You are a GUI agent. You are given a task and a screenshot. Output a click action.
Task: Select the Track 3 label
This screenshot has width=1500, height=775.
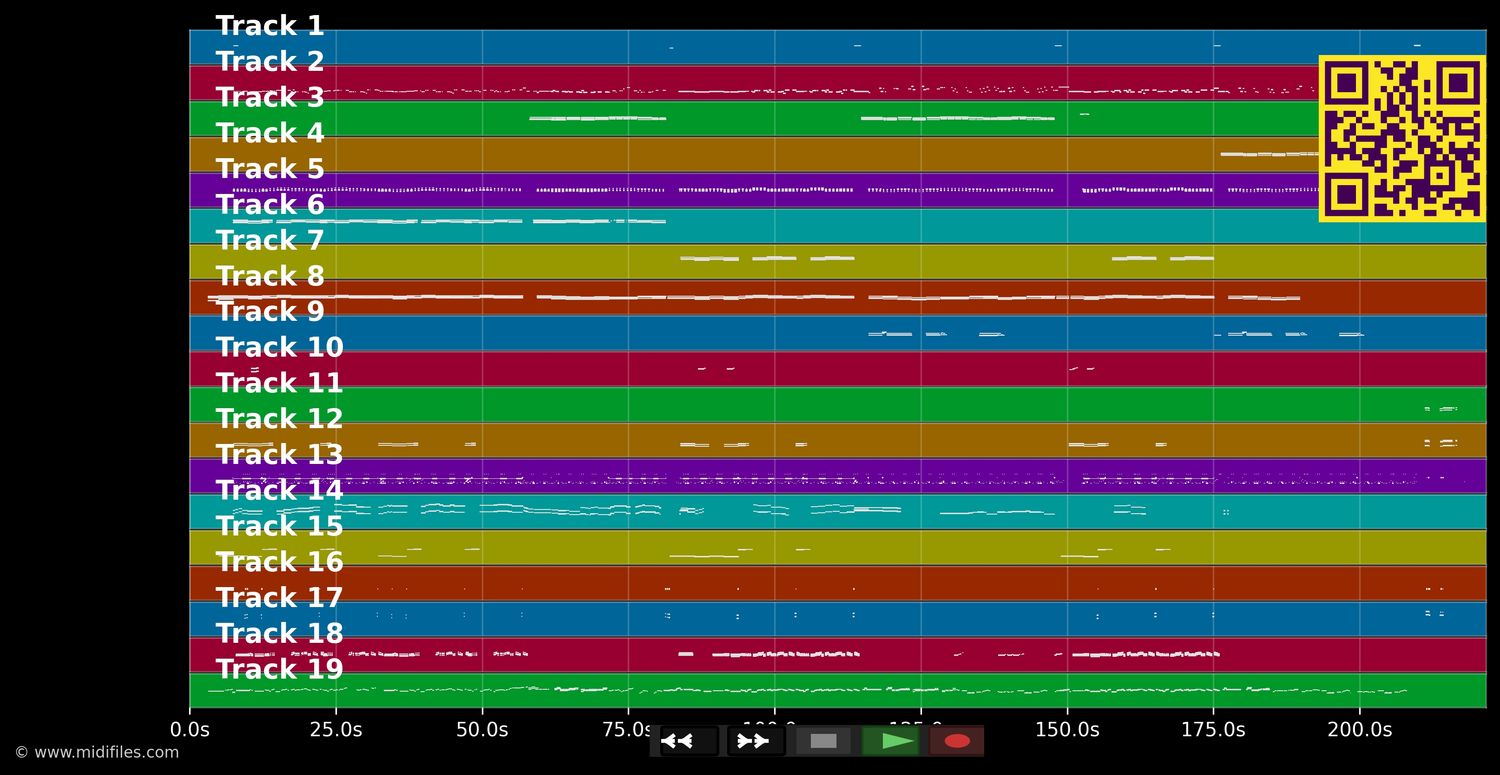270,98
